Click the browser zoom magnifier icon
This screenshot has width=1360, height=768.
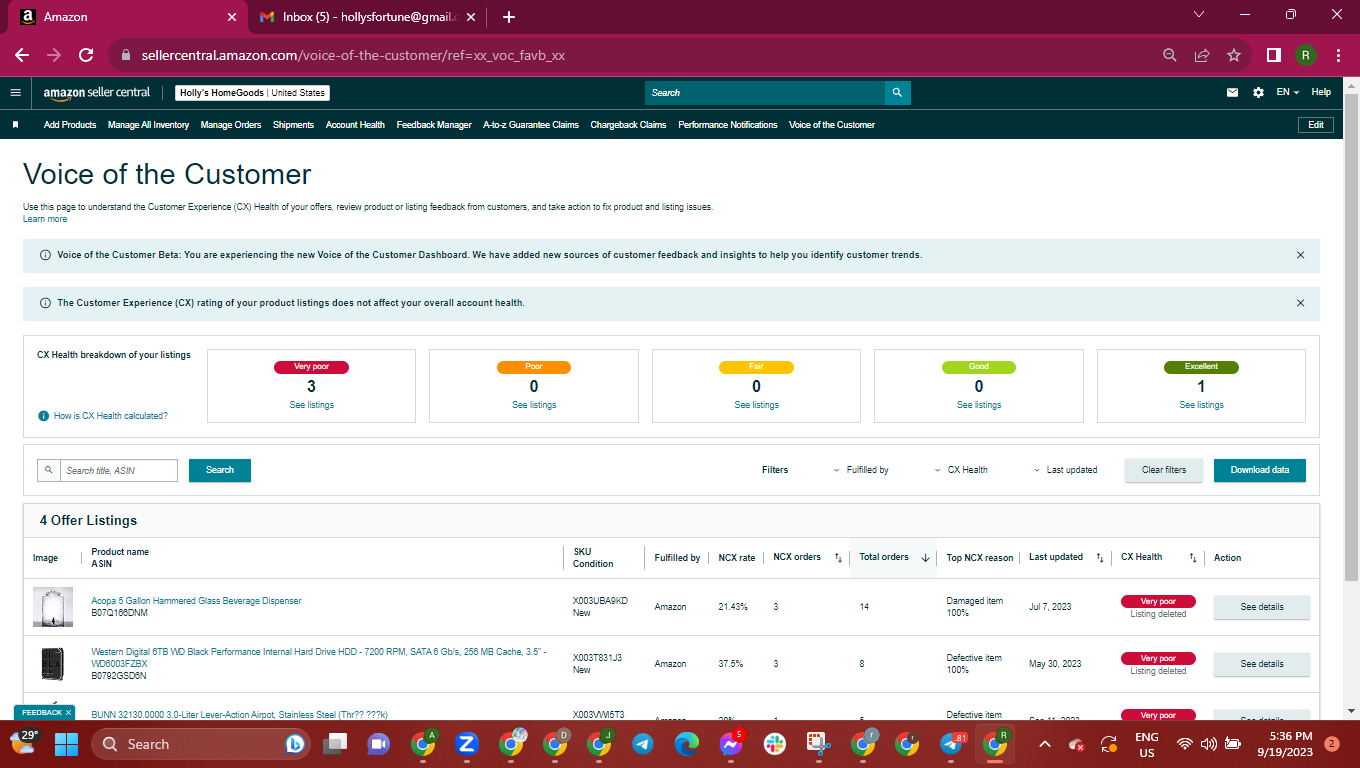pos(1170,55)
